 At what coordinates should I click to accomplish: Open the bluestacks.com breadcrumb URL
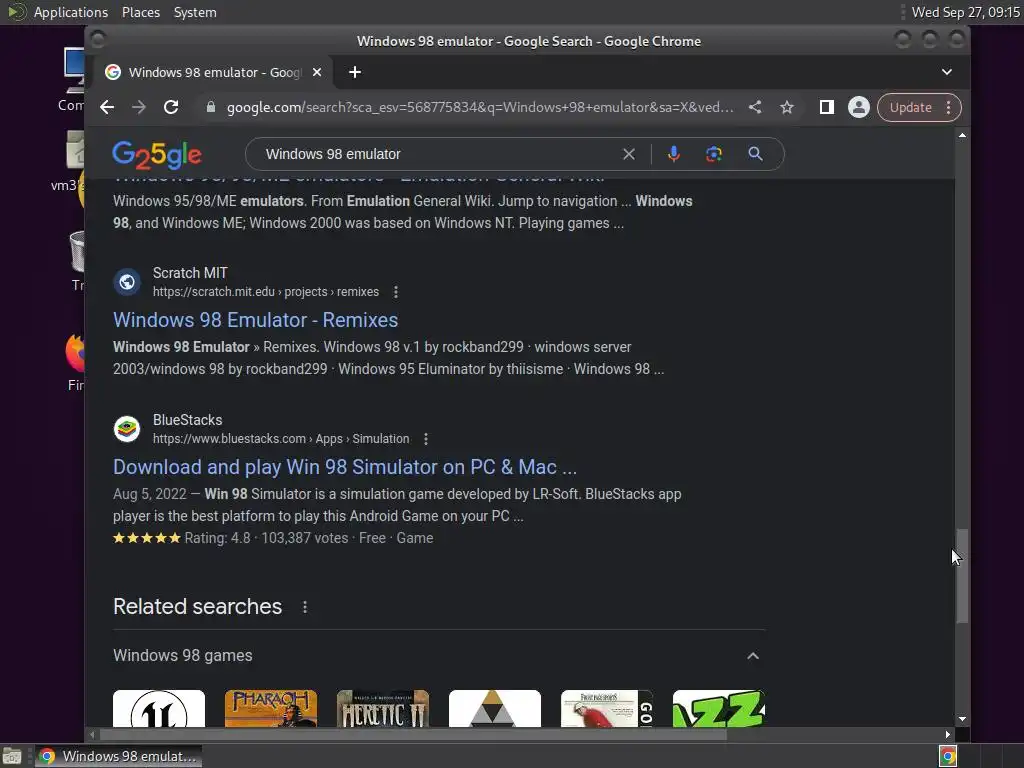(281, 439)
